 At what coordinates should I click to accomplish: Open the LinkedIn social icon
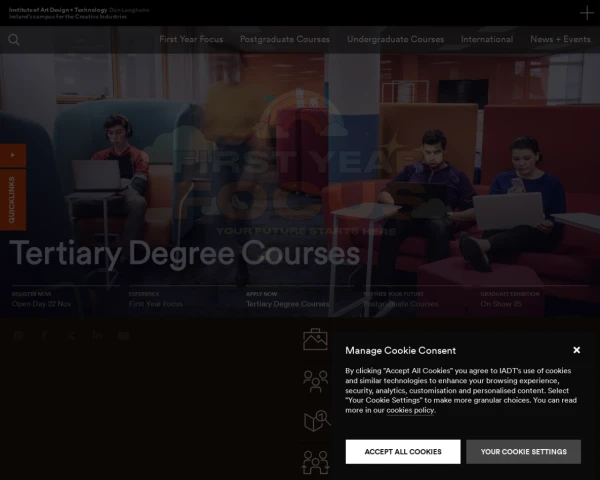tap(97, 336)
